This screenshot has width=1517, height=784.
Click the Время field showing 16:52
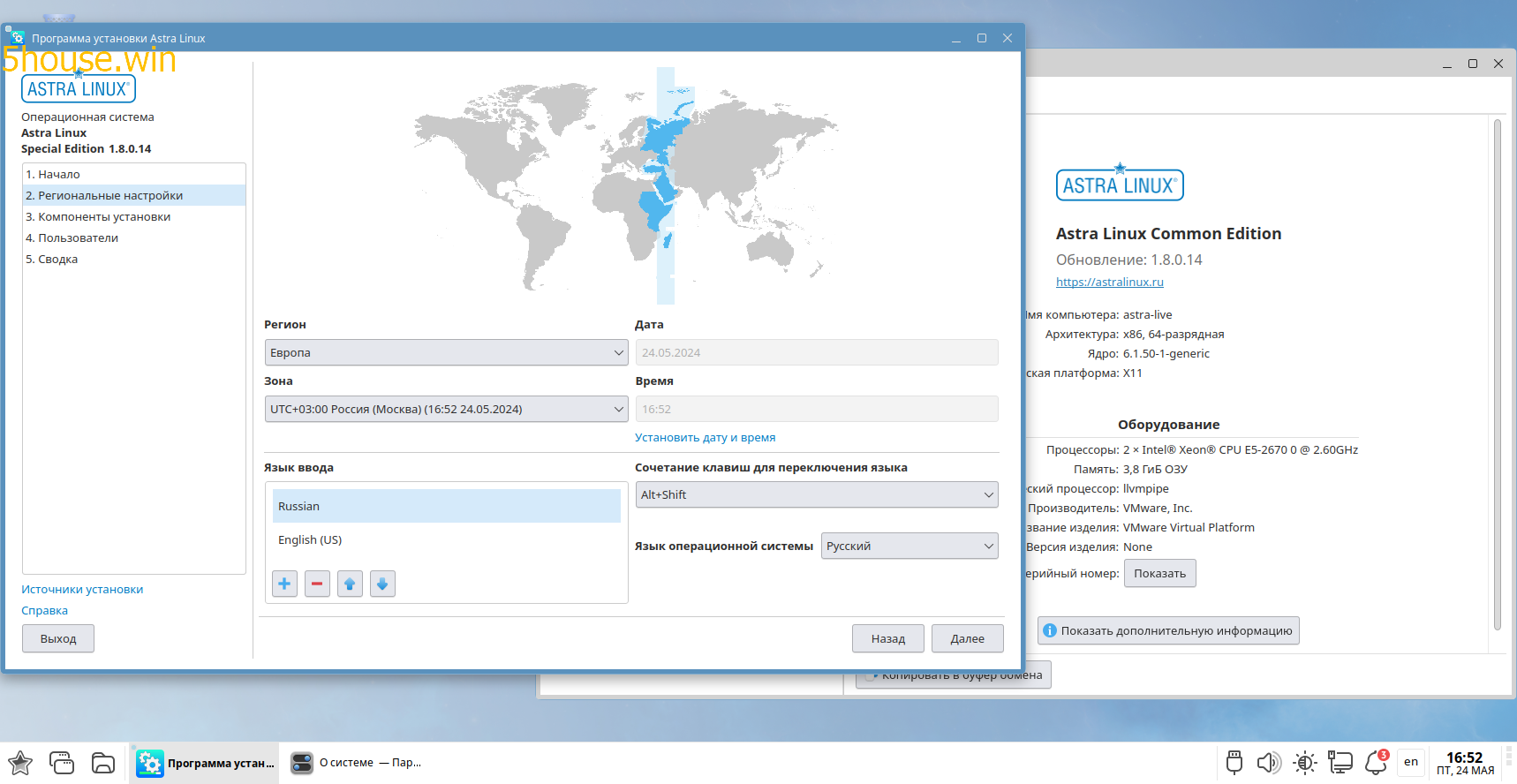(x=817, y=409)
